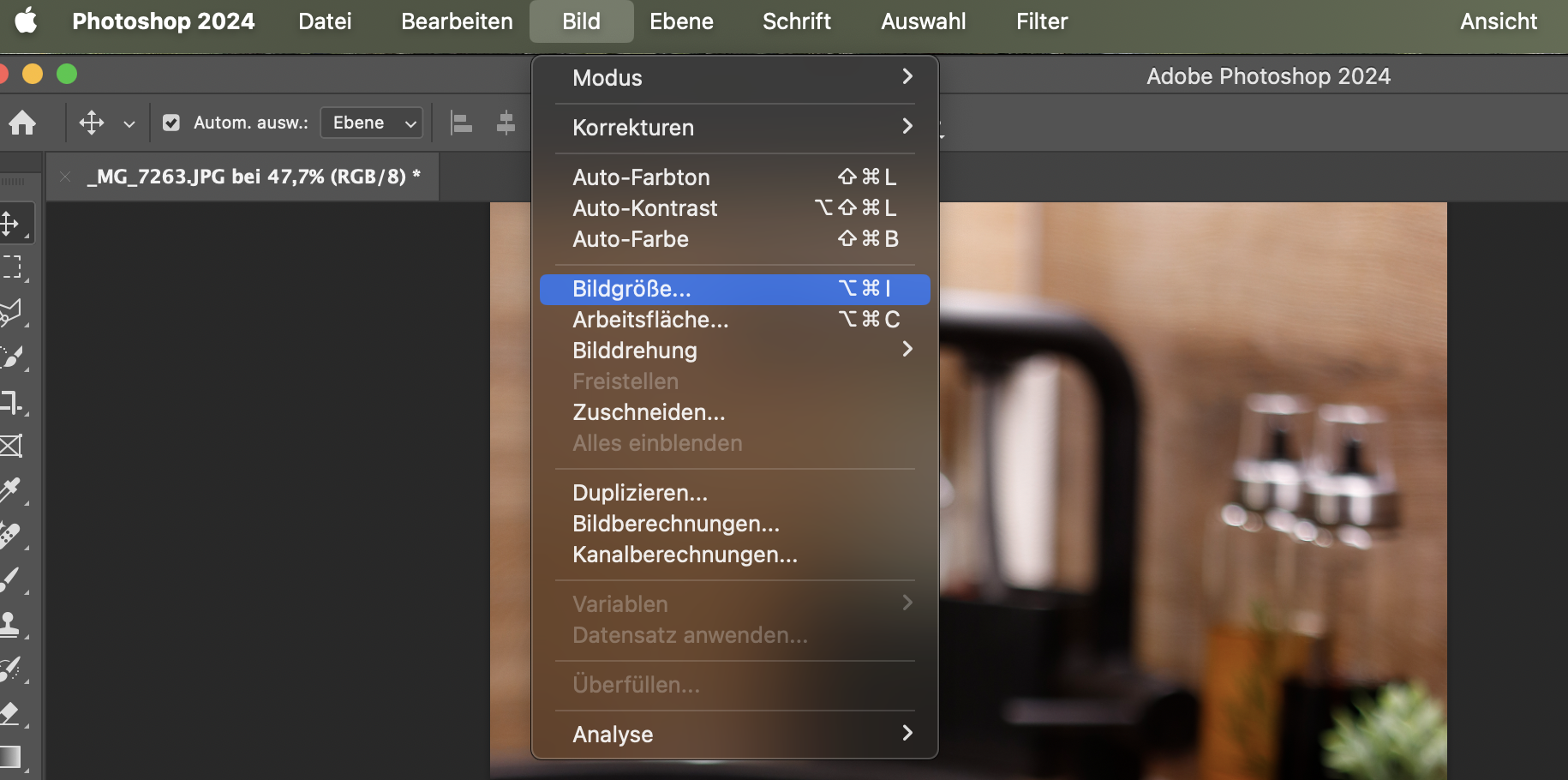This screenshot has height=780, width=1568.
Task: Click the align left edges icon
Action: pyautogui.click(x=462, y=123)
